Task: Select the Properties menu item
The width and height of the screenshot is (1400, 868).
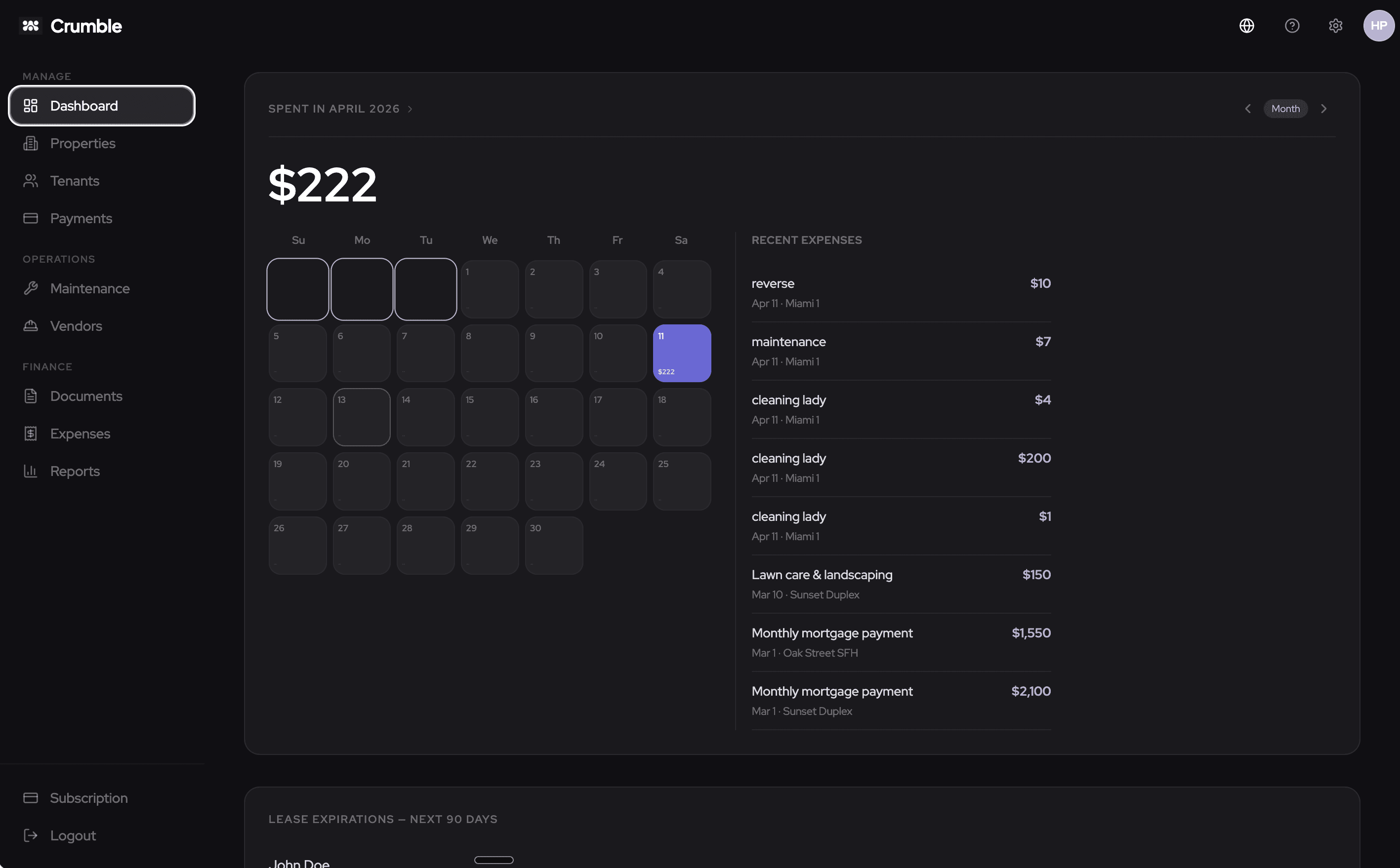Action: (82, 143)
